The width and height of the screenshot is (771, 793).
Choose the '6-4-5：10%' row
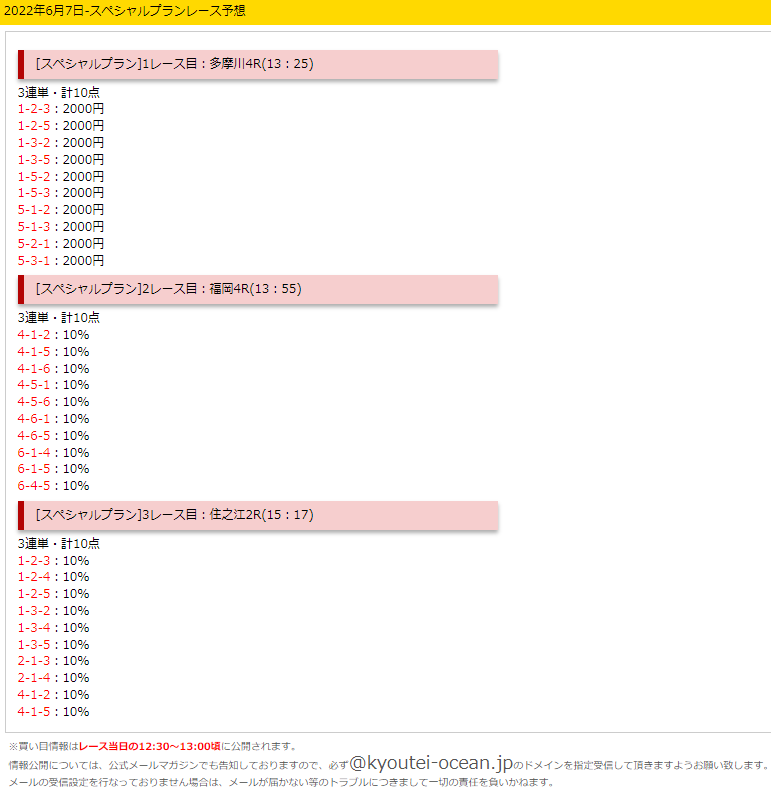(x=54, y=486)
